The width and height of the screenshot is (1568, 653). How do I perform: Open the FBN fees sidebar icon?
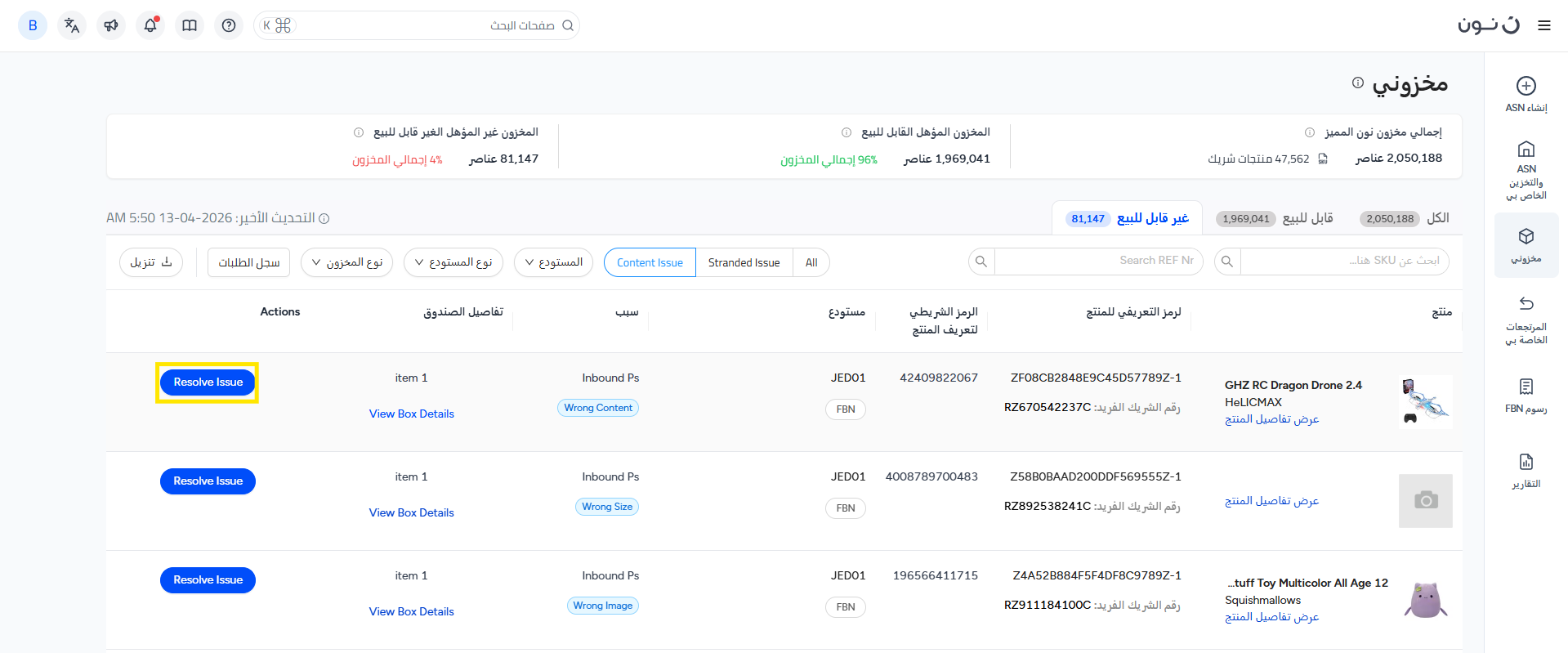(1526, 387)
